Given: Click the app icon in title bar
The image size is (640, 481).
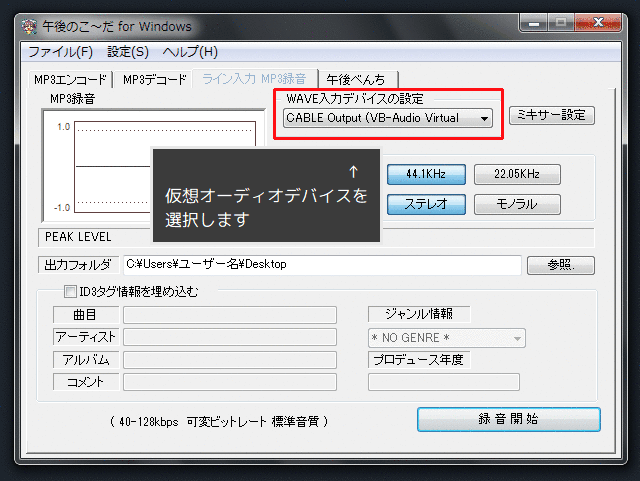Looking at the screenshot, I should click(31, 26).
